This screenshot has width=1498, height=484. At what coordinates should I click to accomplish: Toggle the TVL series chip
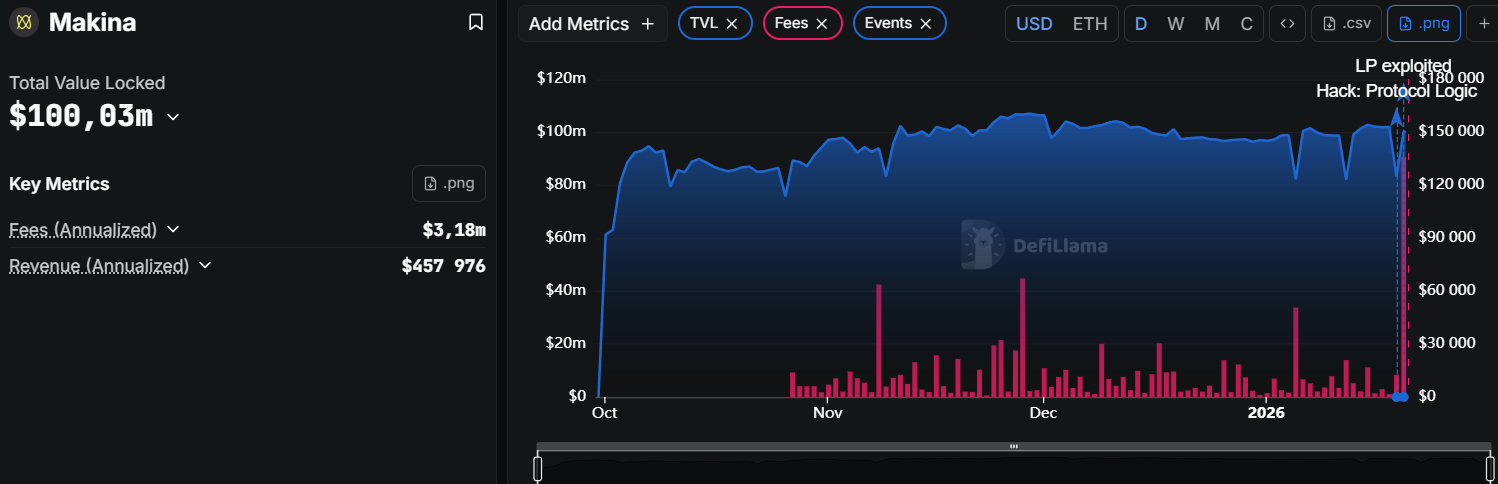(704, 24)
